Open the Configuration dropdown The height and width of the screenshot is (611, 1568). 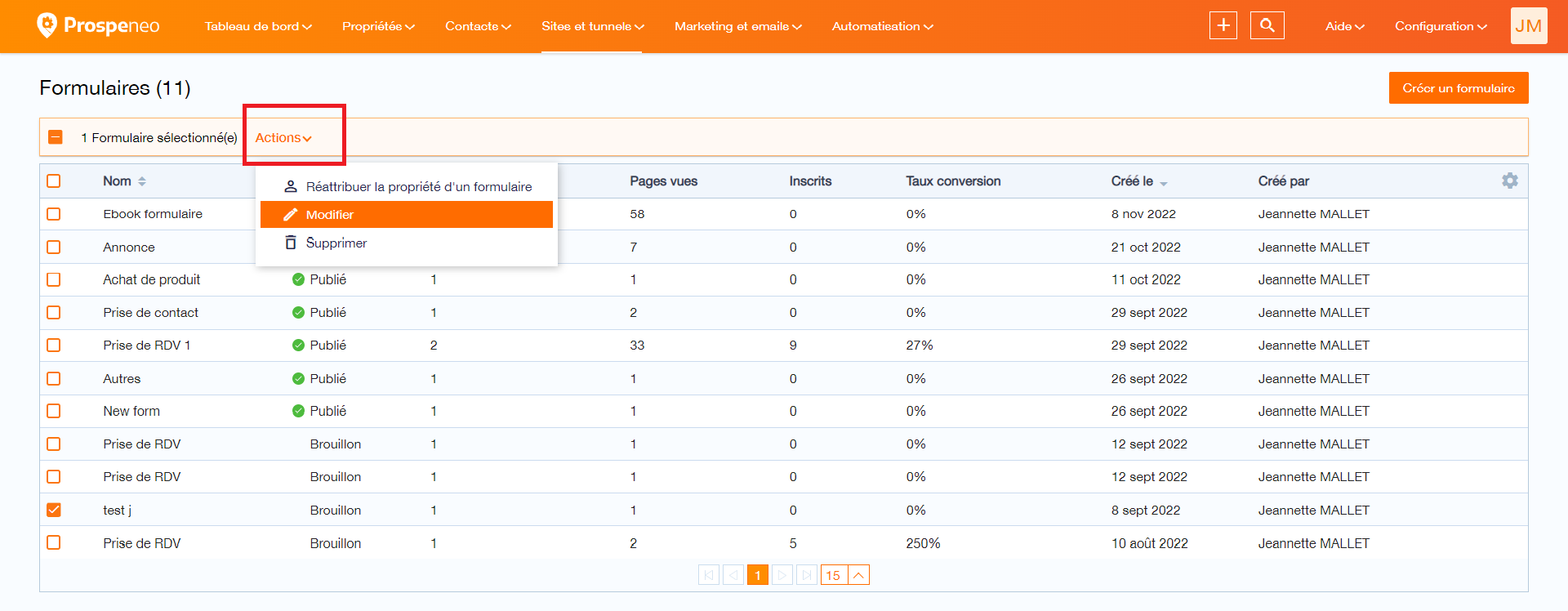pos(1441,26)
